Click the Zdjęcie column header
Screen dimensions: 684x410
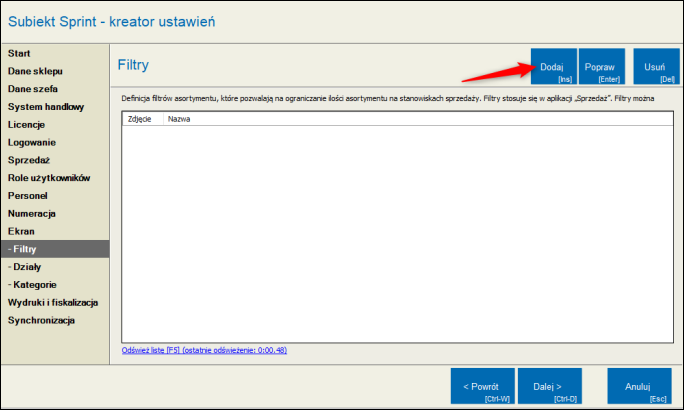click(x=143, y=119)
